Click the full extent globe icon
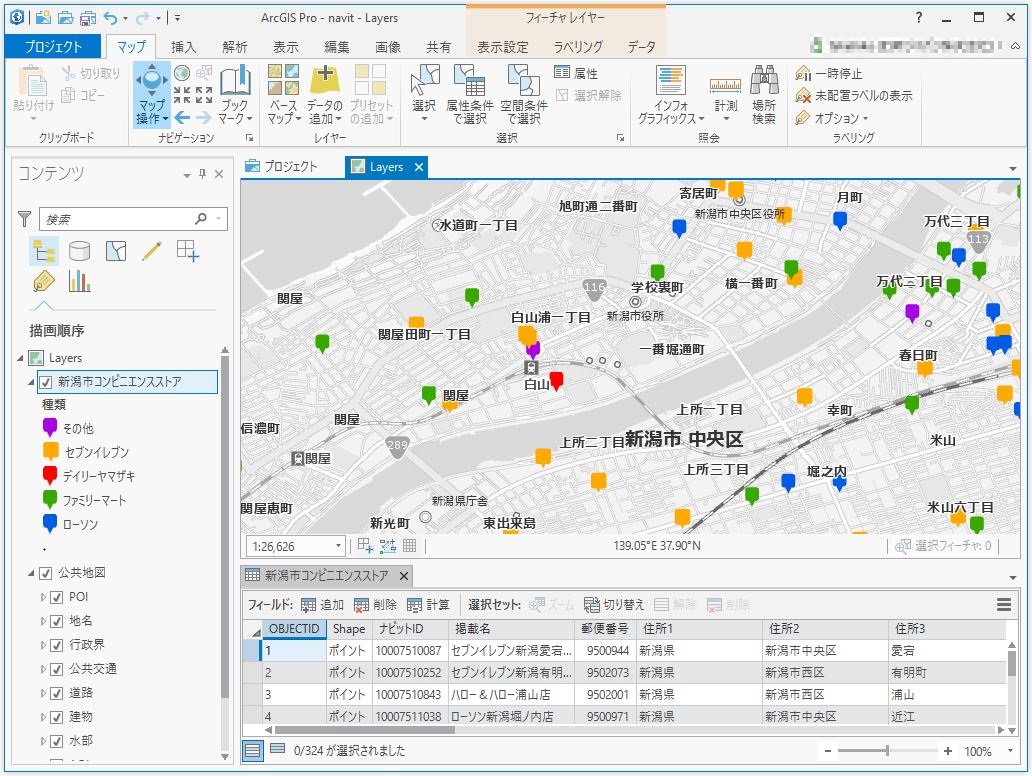Viewport: 1032px width, 776px height. 182,72
